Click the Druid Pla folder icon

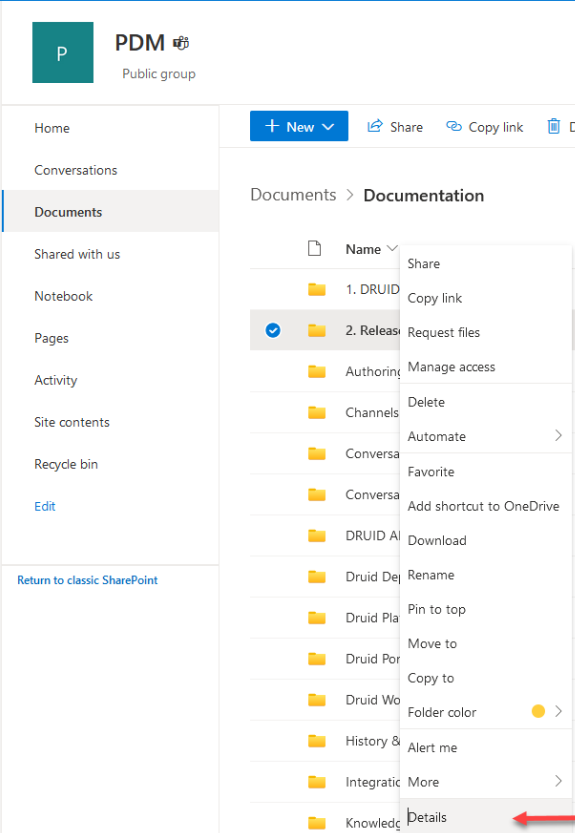[x=317, y=617]
